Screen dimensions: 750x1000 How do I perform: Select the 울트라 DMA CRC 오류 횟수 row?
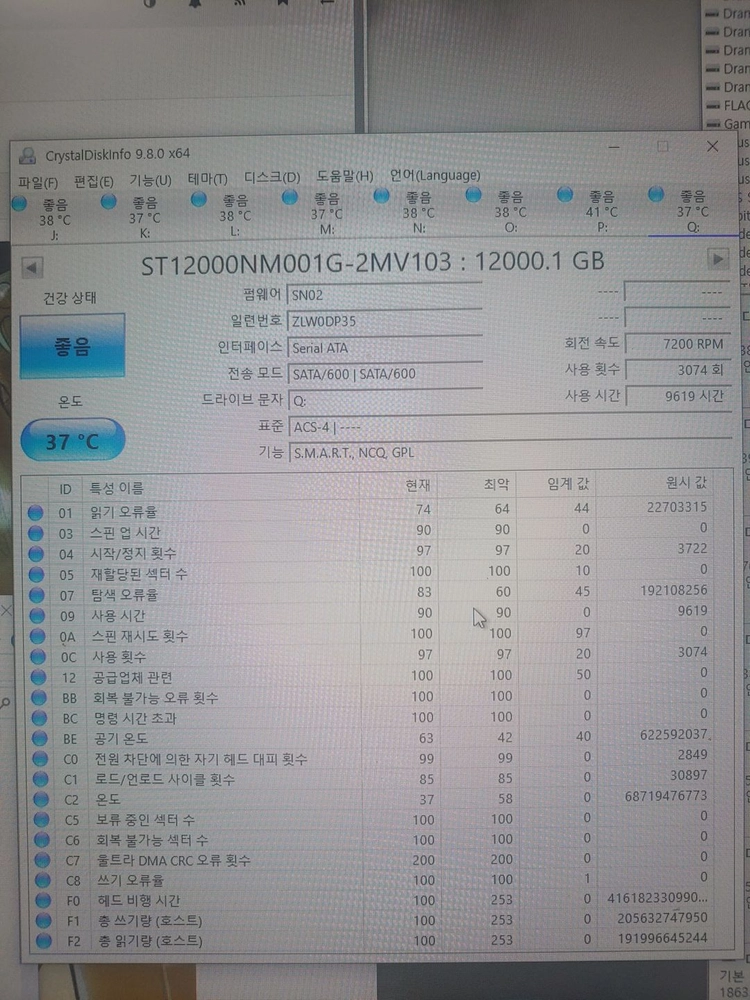372,860
